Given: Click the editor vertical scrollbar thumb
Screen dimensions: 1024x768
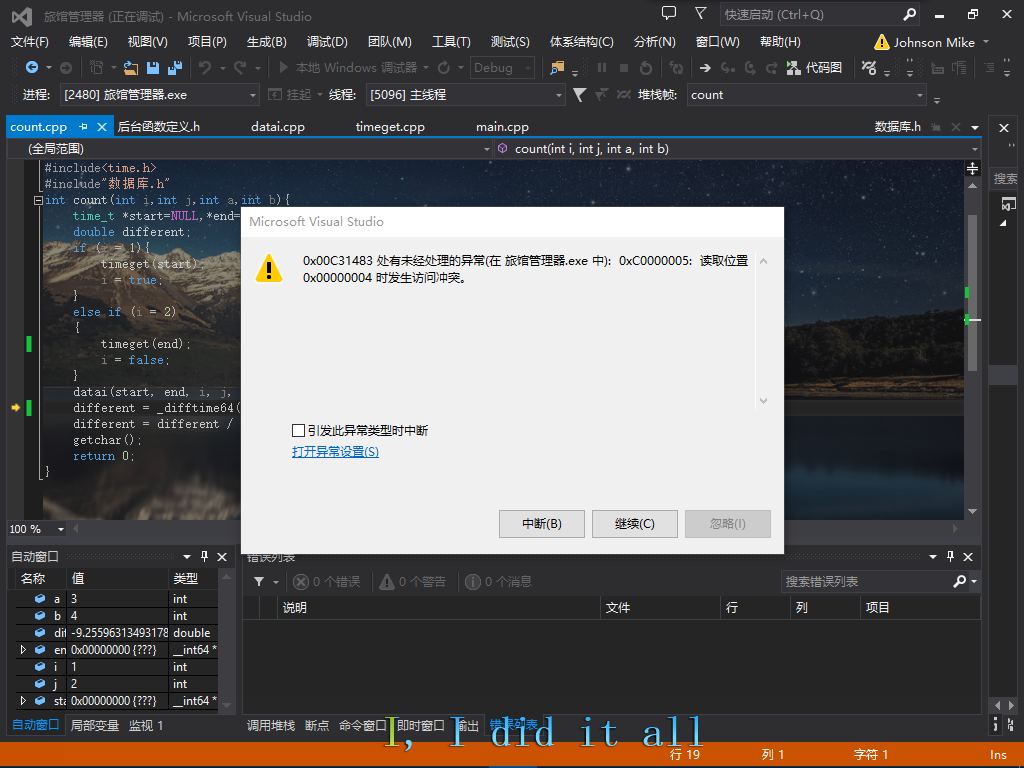Looking at the screenshot, I should (x=972, y=293).
